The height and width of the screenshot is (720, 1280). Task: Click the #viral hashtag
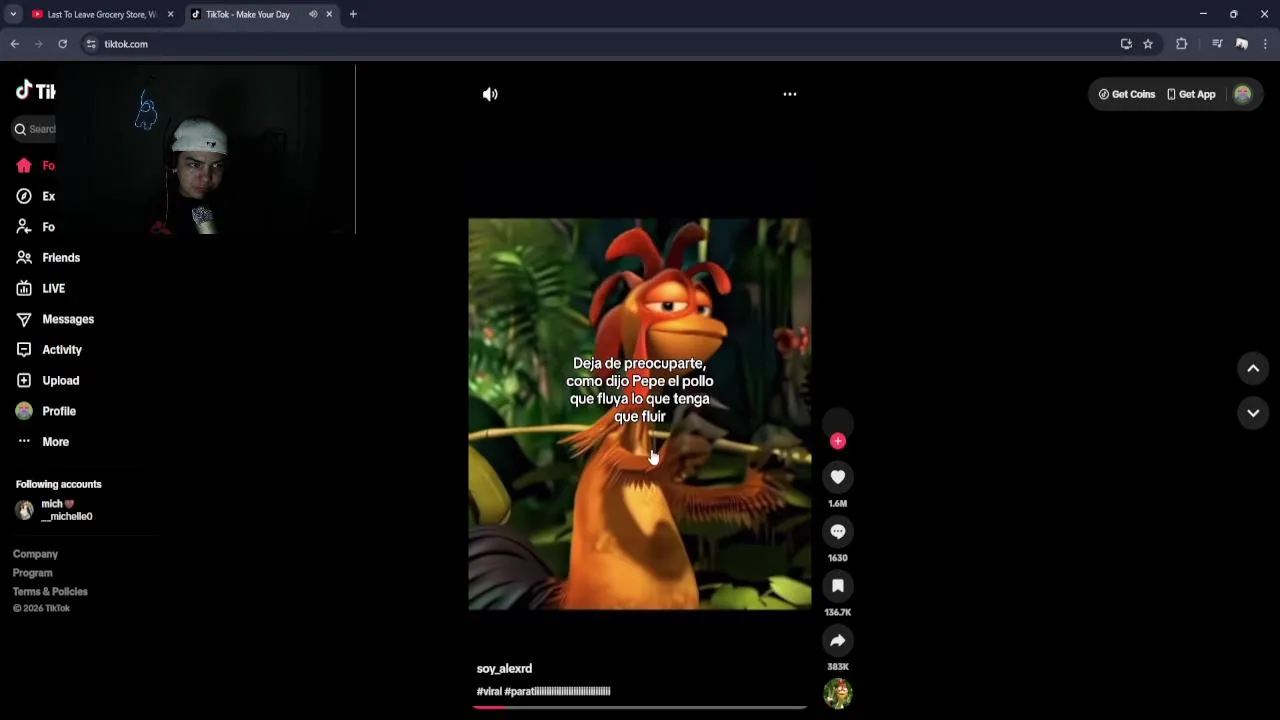coord(489,691)
